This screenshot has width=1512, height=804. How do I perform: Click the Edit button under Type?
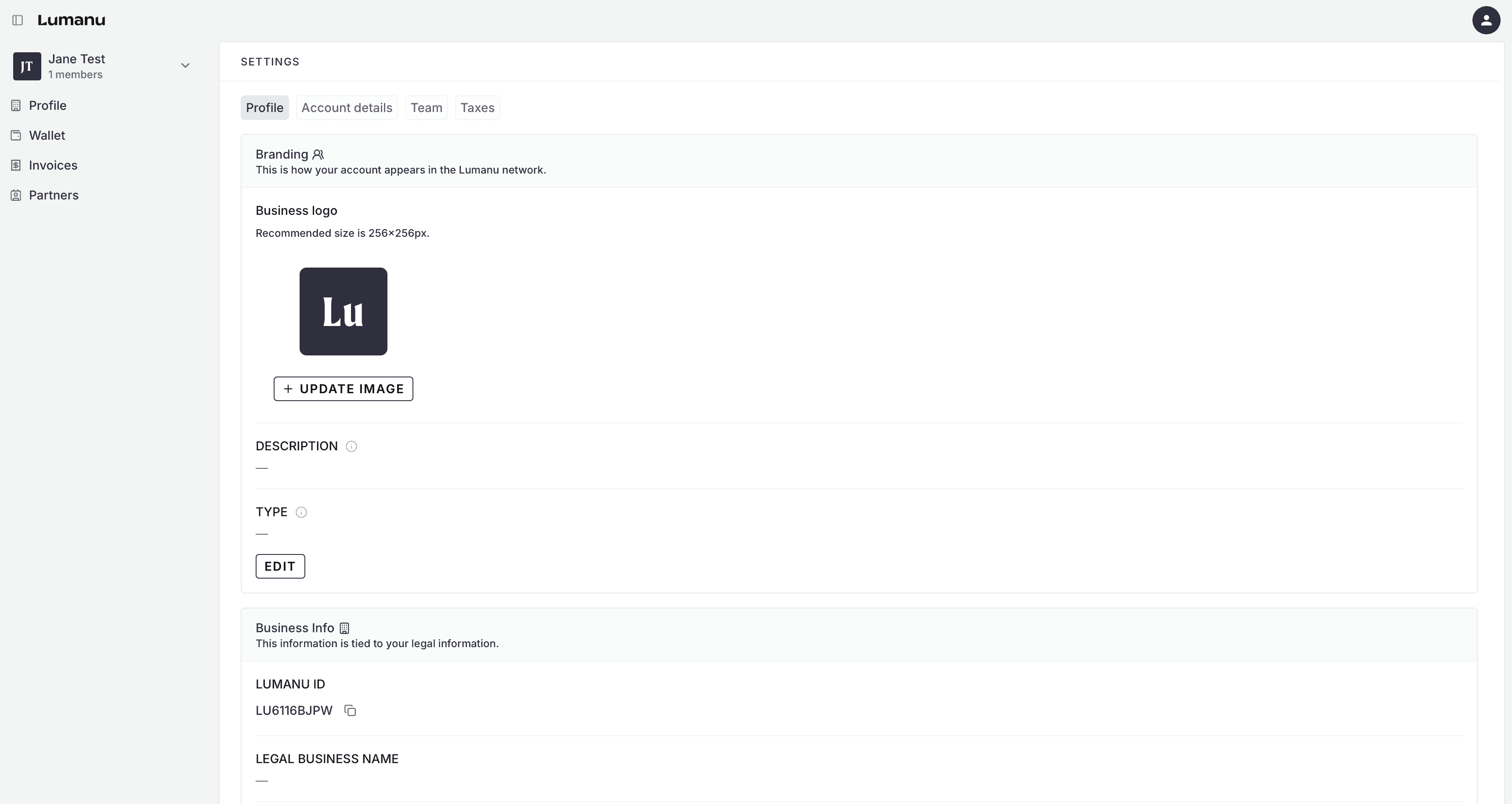coord(280,566)
